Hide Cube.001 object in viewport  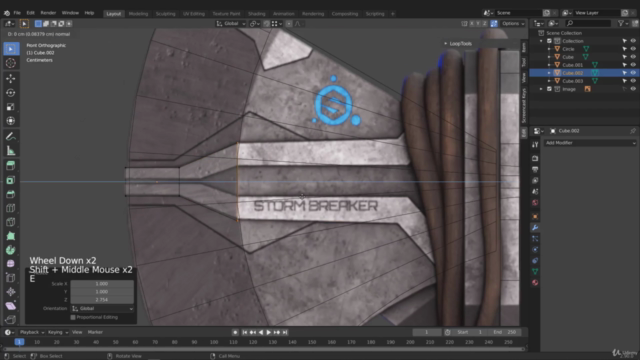633,65
